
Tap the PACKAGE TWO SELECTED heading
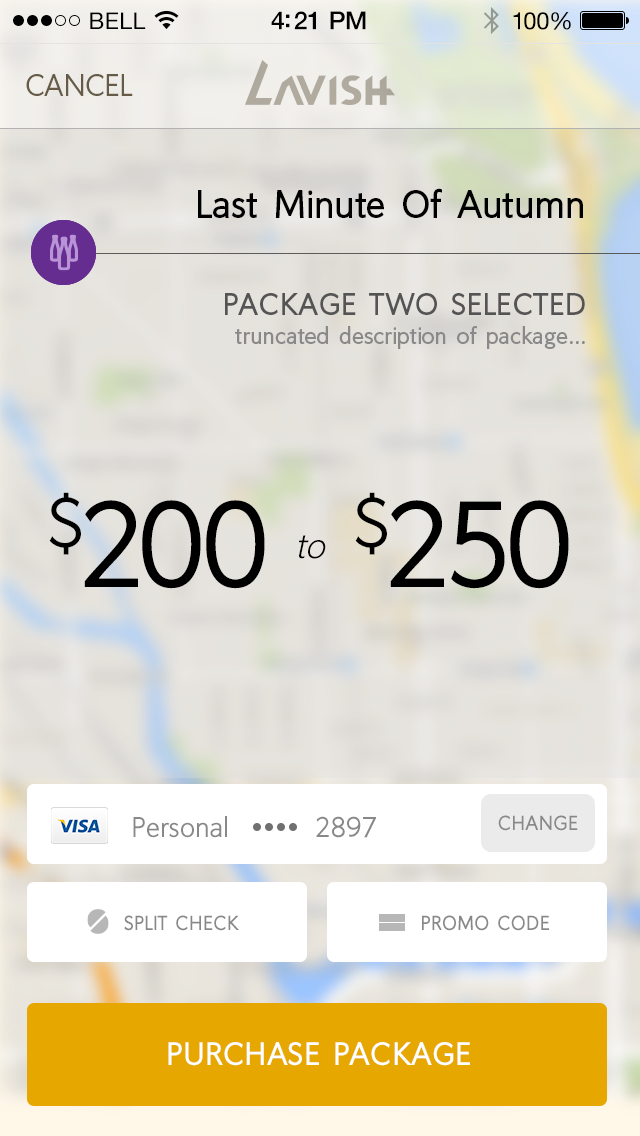tap(404, 304)
